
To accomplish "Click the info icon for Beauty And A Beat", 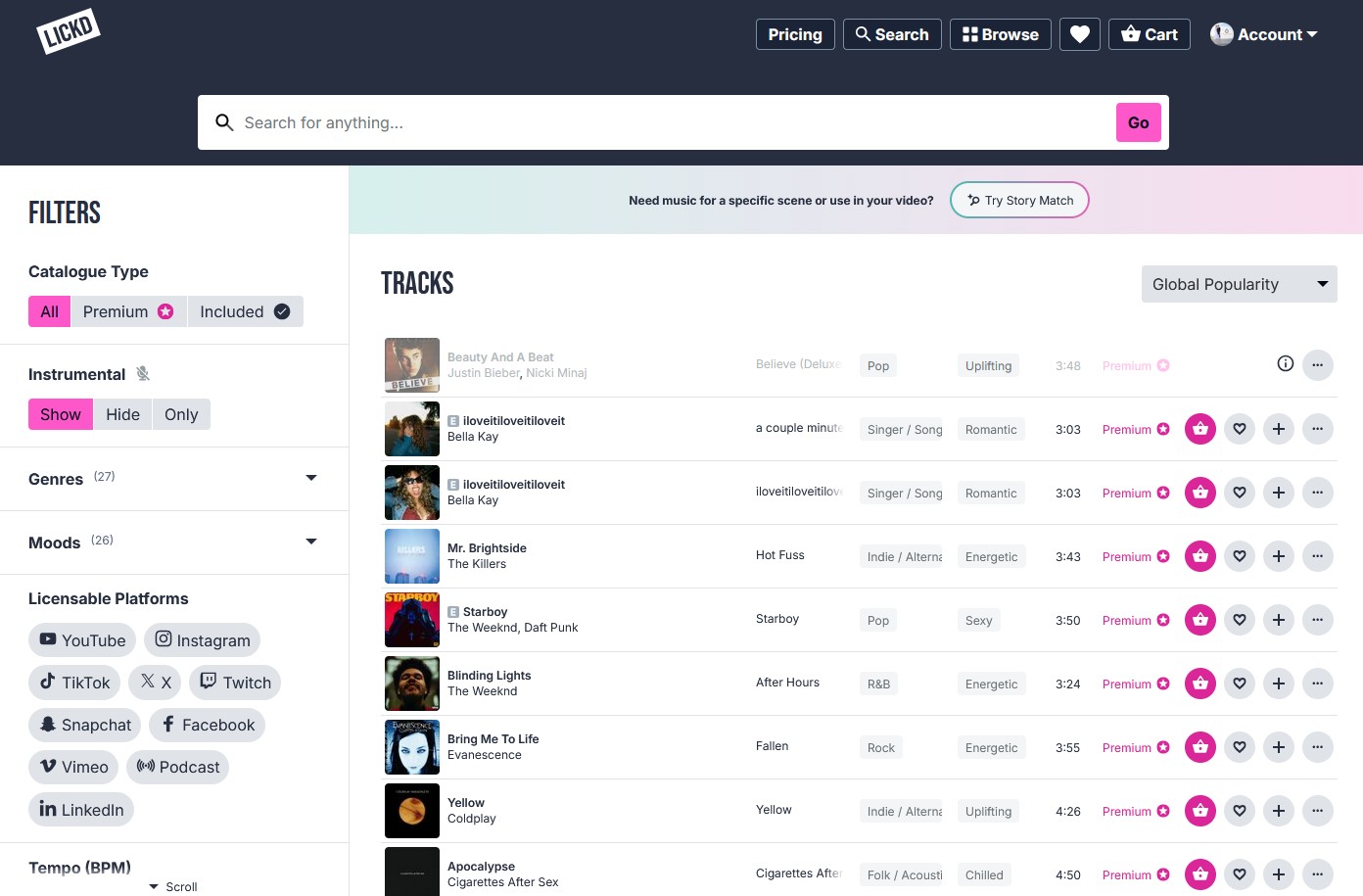I will point(1286,364).
